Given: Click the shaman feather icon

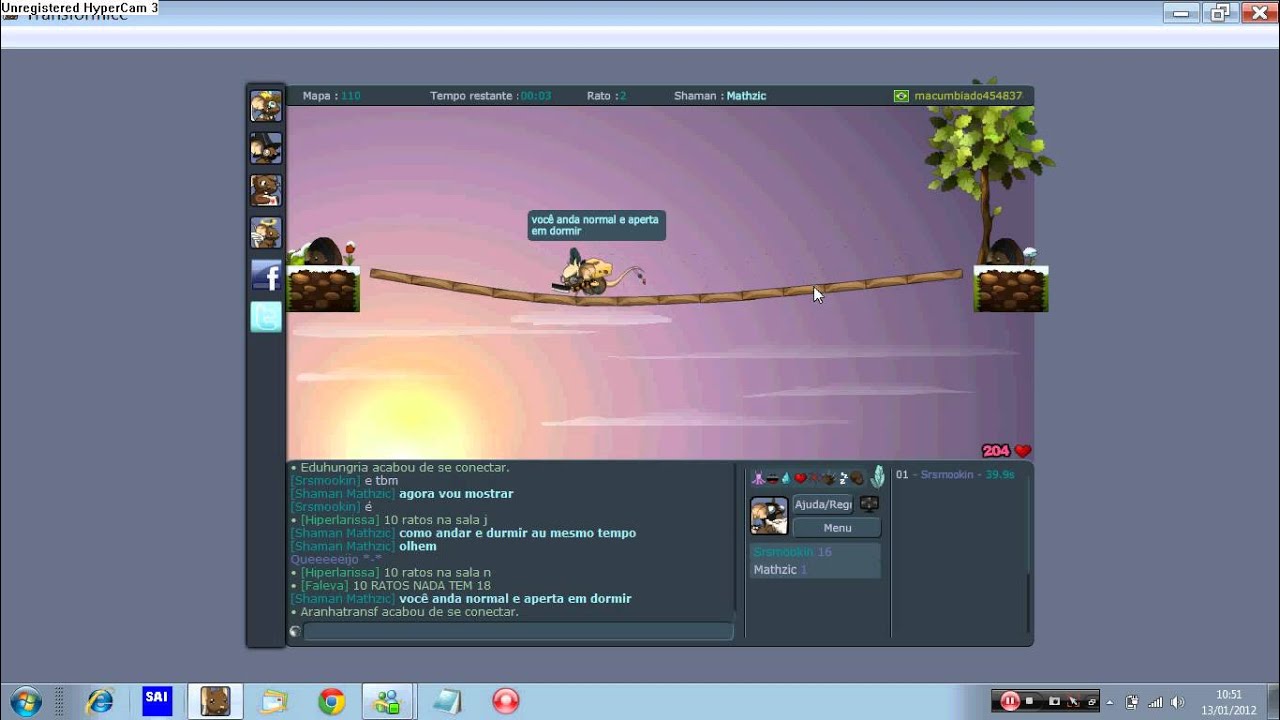Looking at the screenshot, I should [x=877, y=477].
